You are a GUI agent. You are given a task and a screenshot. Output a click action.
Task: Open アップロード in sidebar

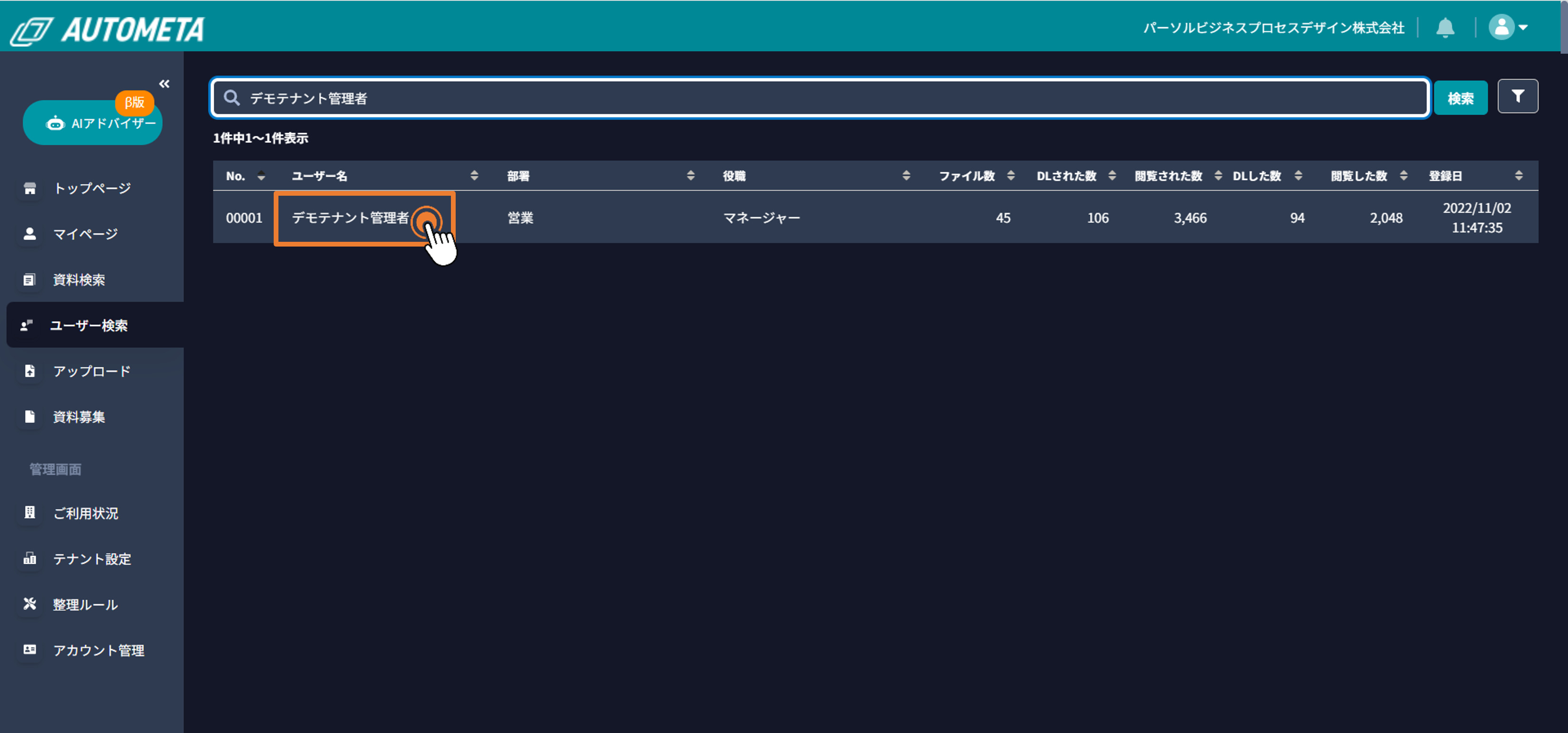91,371
